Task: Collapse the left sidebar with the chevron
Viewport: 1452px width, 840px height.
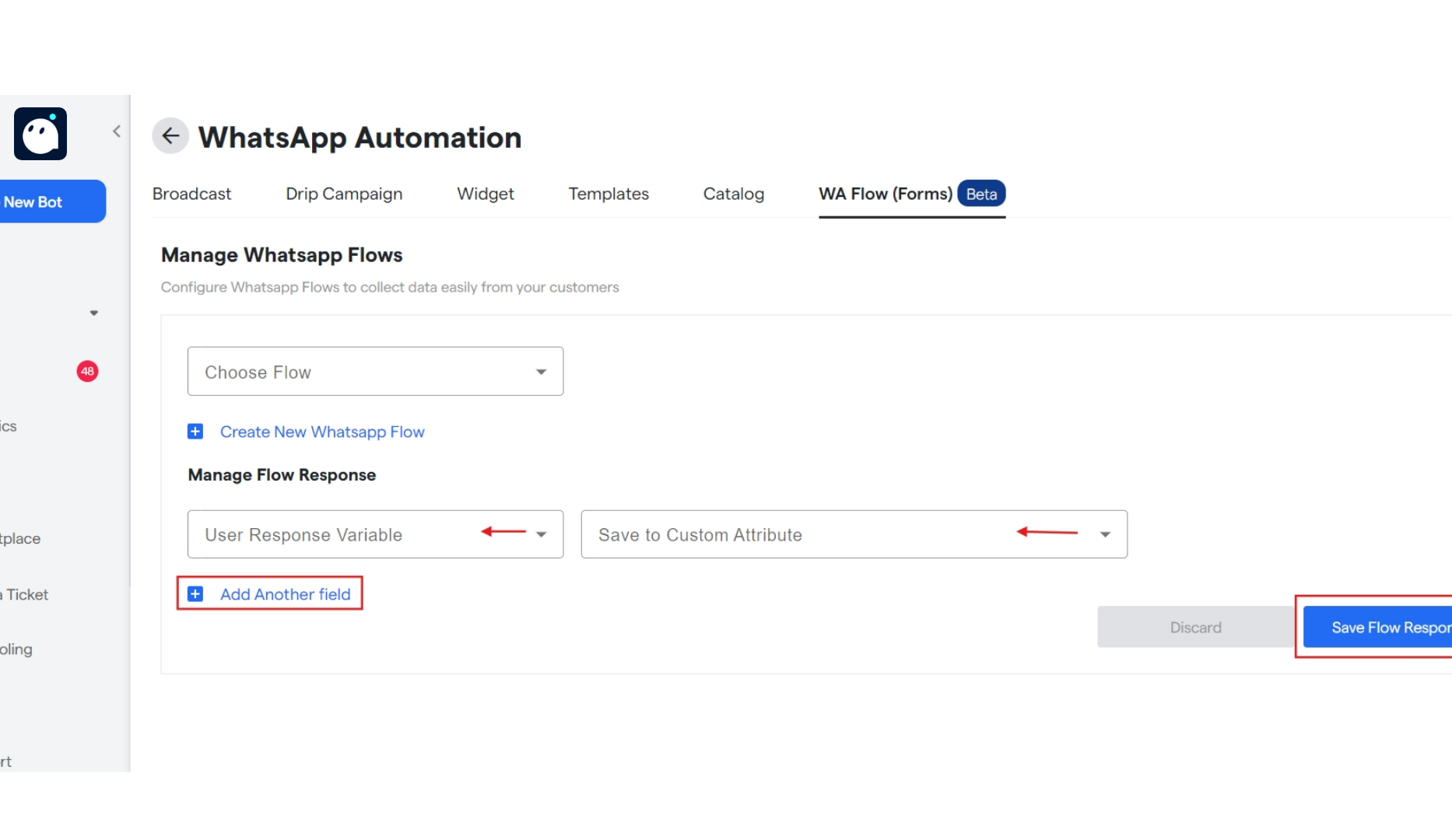Action: [x=117, y=131]
